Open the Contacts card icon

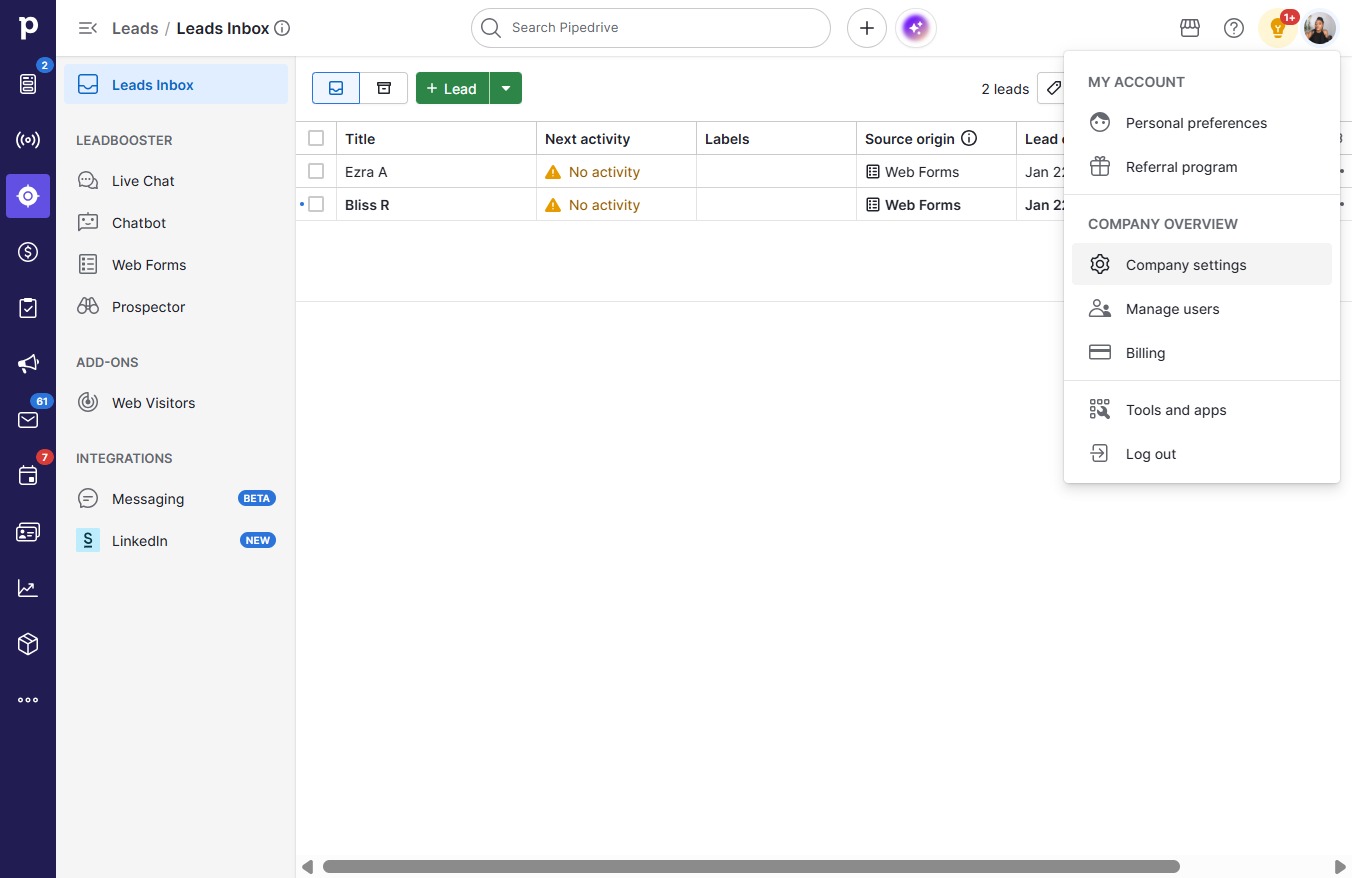coord(28,532)
